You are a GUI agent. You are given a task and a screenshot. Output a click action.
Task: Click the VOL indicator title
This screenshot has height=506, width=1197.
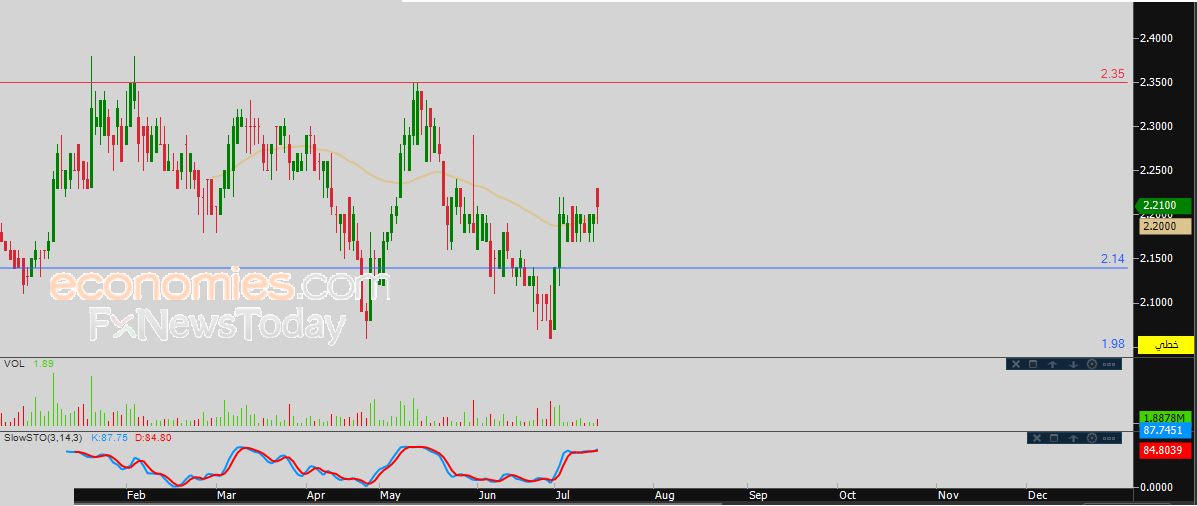15,364
